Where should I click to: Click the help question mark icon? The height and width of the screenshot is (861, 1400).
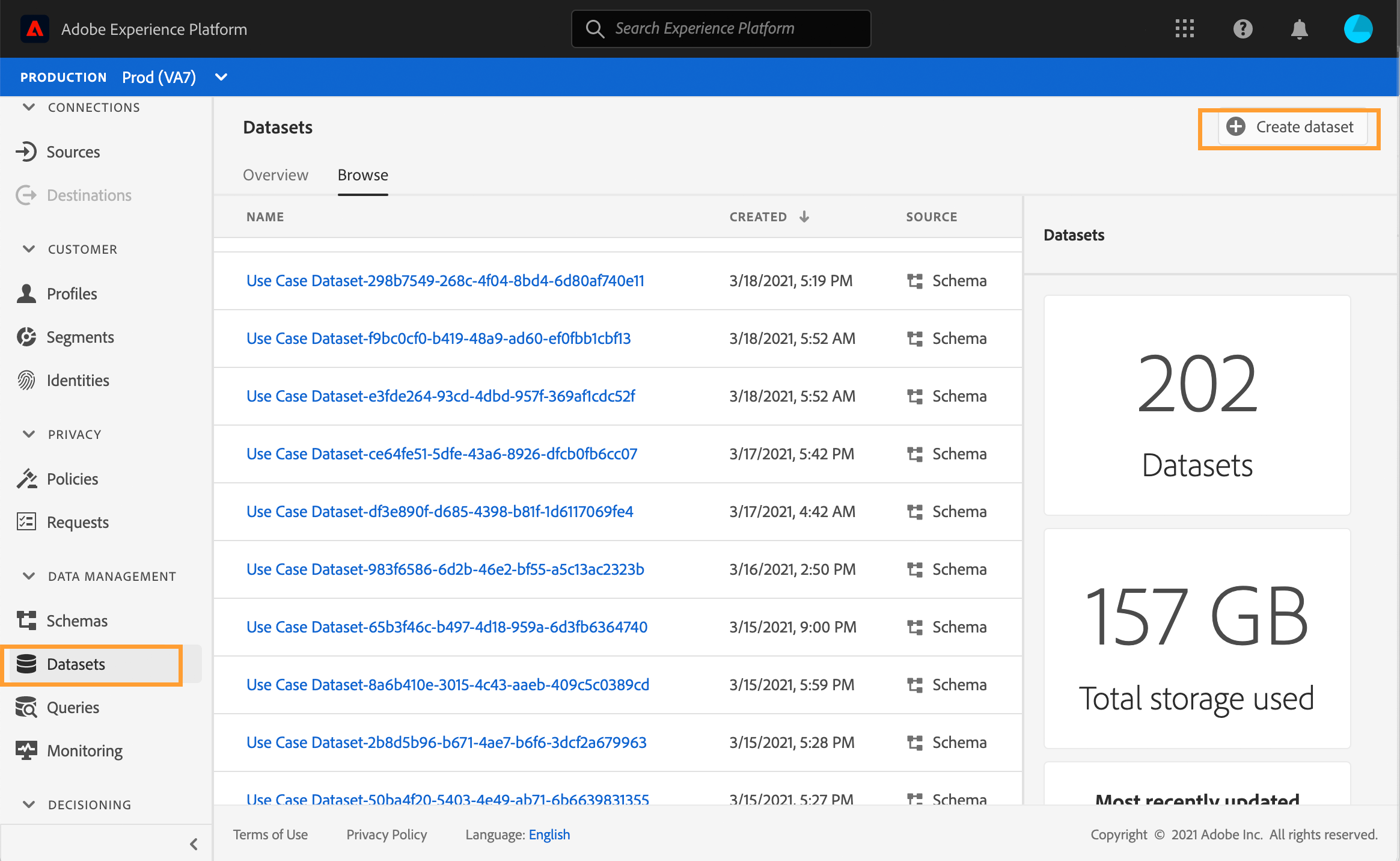pyautogui.click(x=1243, y=29)
